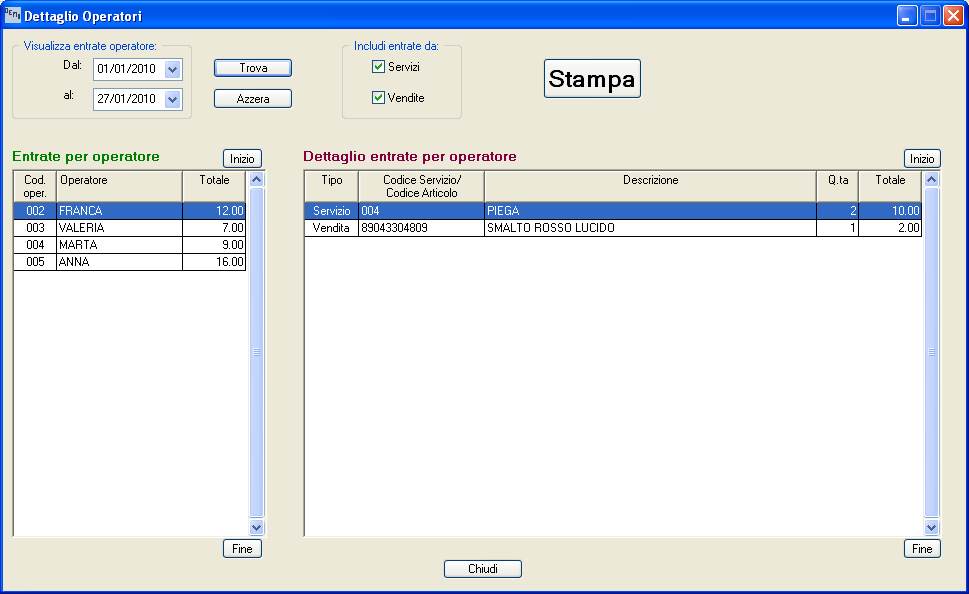Click the up arrow of operator list scrollbar
Screen dimensions: 969x594
pos(256,179)
